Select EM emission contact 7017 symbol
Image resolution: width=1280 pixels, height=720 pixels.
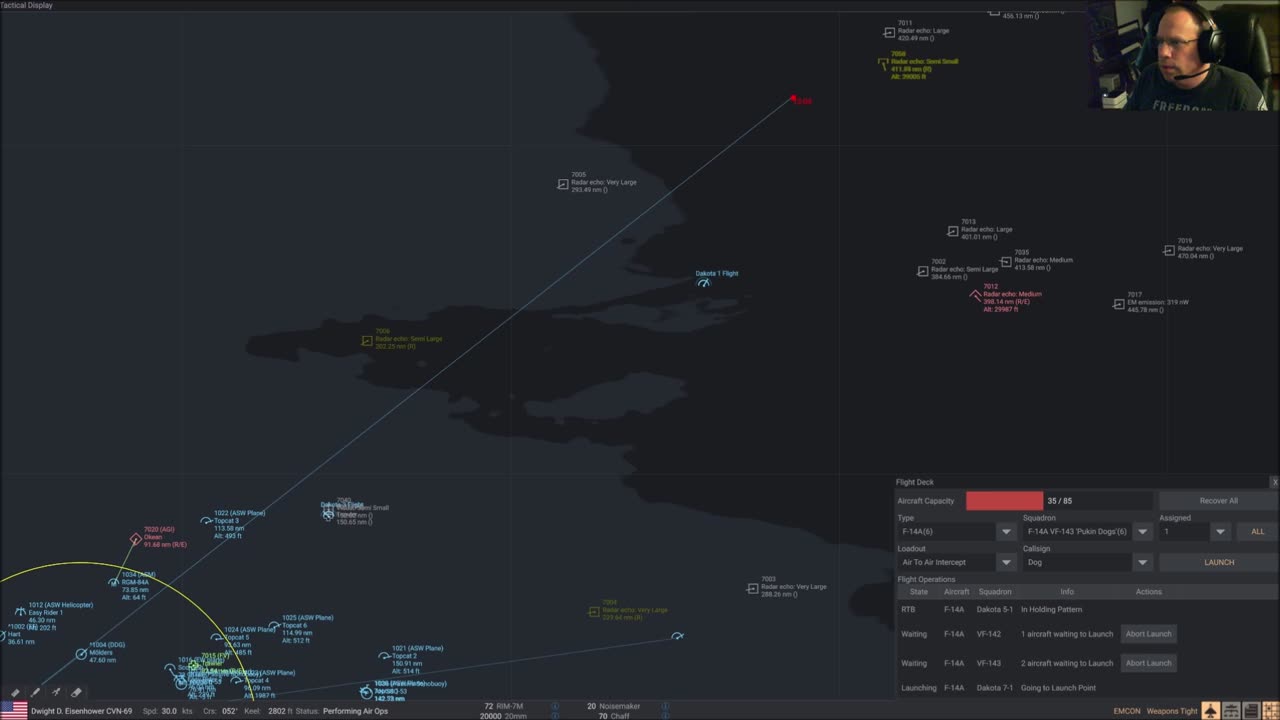tap(1119, 304)
